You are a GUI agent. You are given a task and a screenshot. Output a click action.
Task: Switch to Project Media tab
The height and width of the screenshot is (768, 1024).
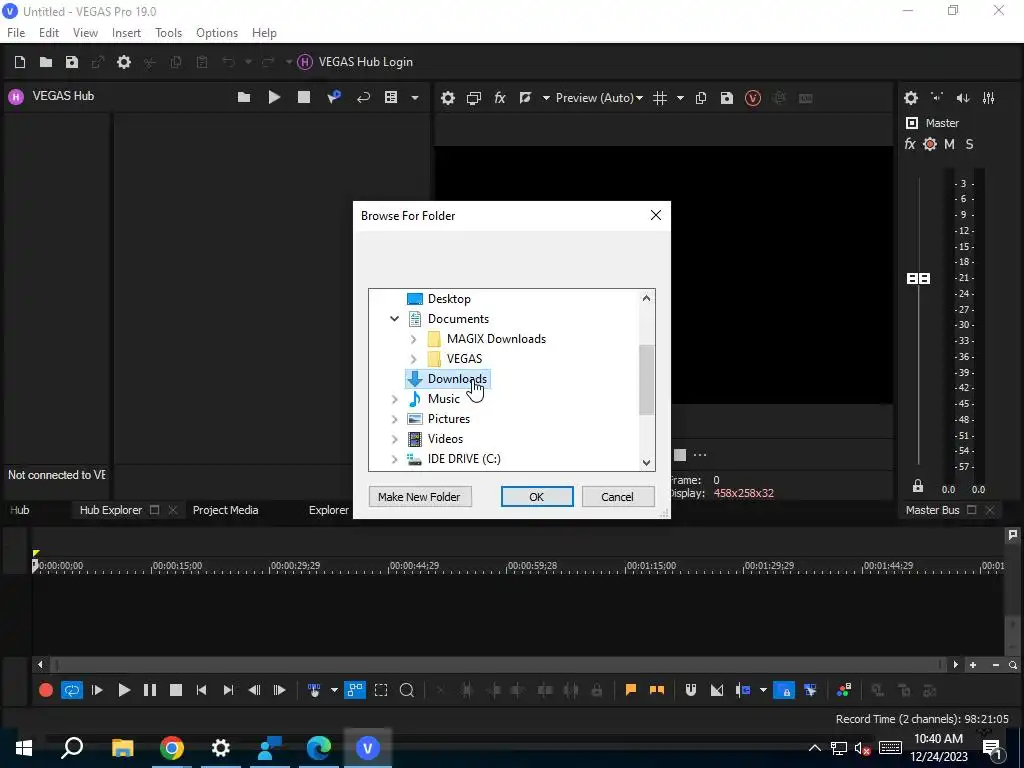click(225, 510)
